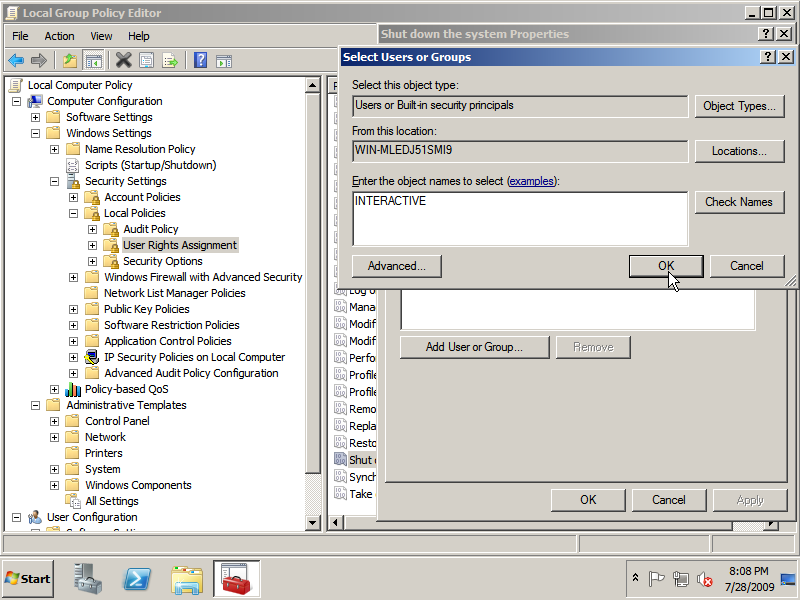Click the Locations button

pos(739,152)
